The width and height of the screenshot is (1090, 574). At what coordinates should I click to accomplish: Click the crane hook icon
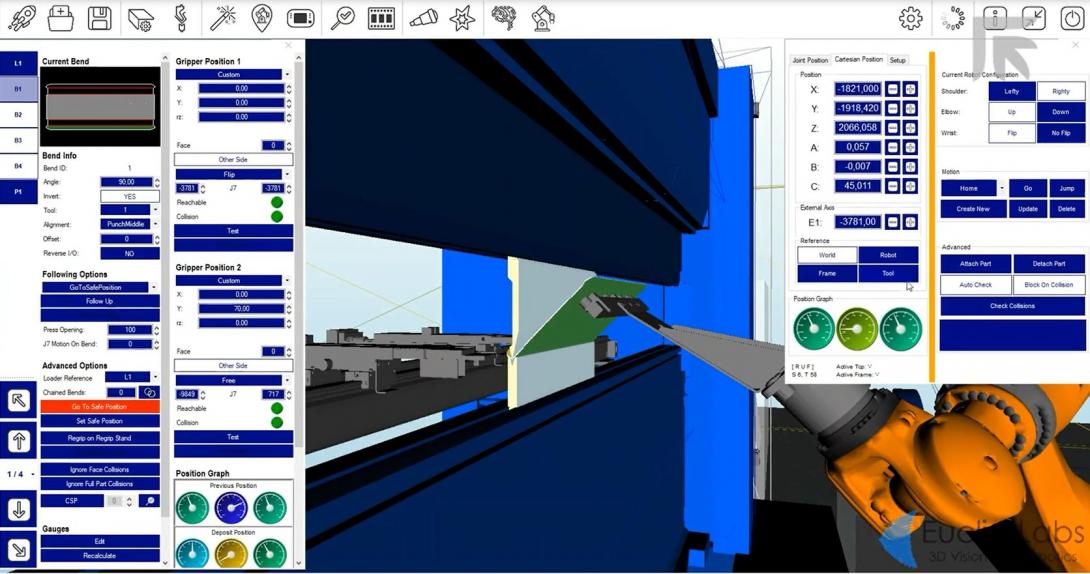[181, 18]
